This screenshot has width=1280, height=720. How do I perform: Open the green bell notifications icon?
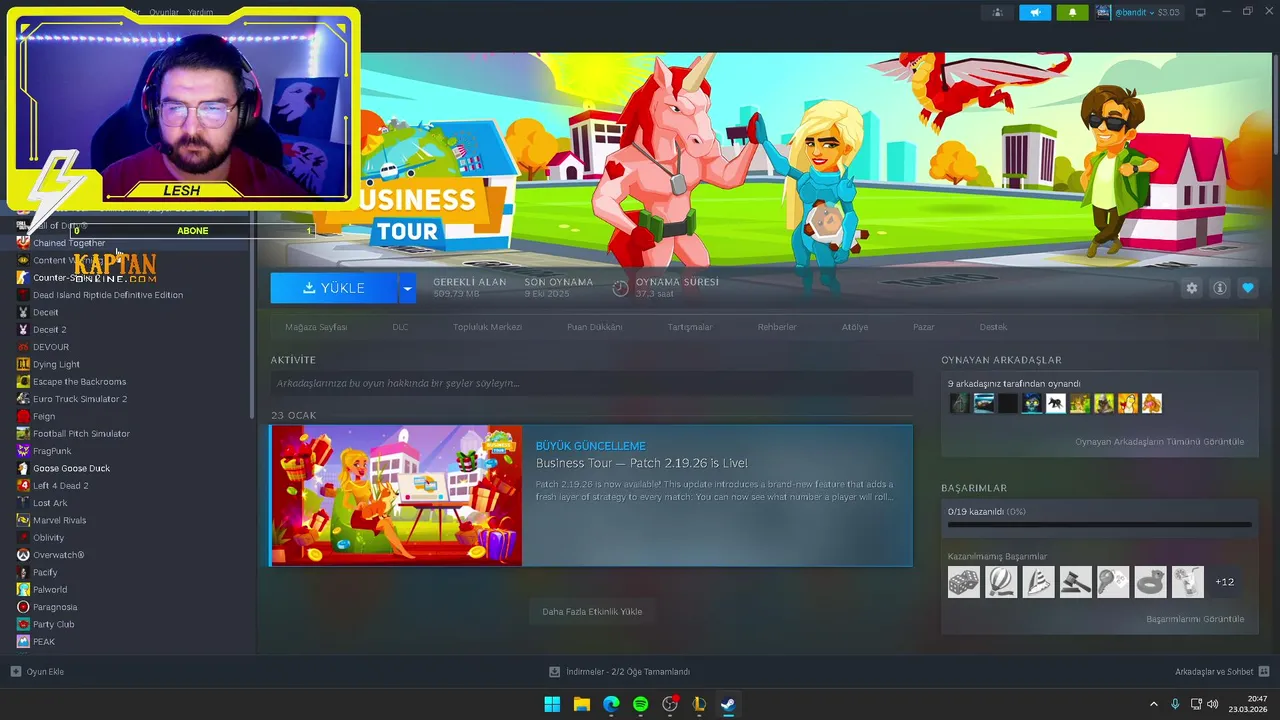coord(1073,12)
